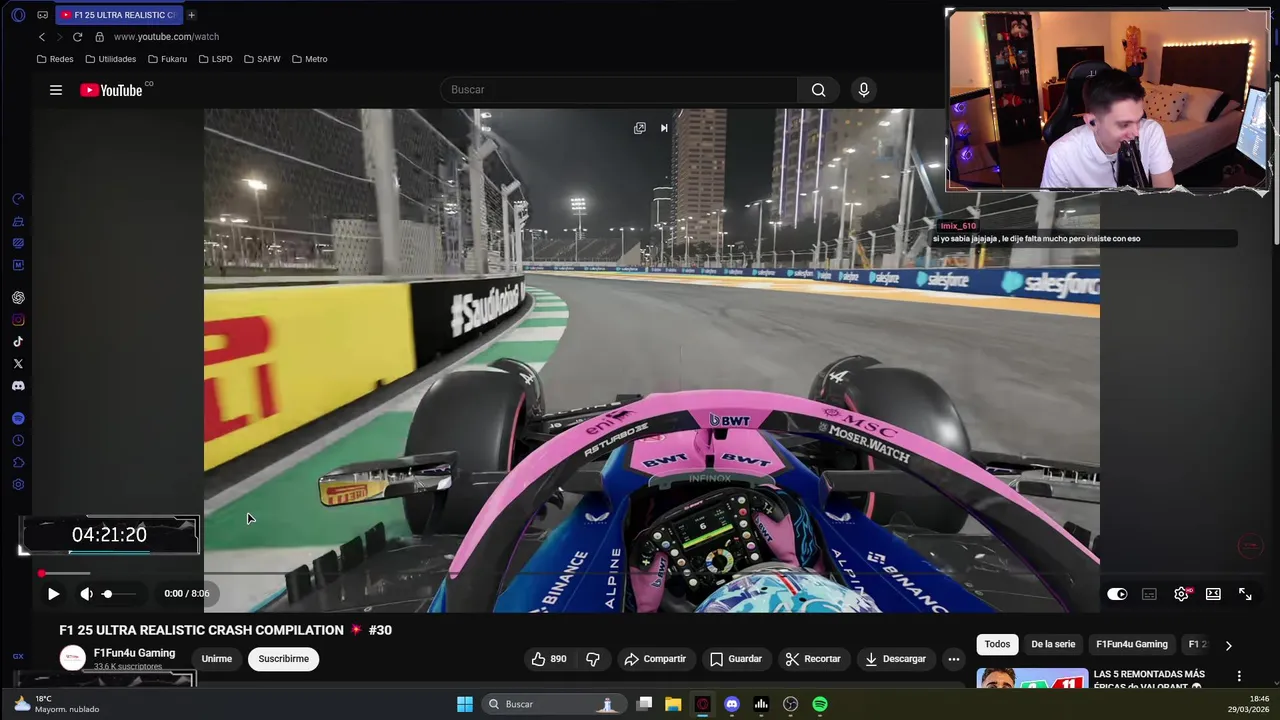Screen dimensions: 1280x720
Task: Open the SAFW bookmarks folder
Action: pos(262,59)
